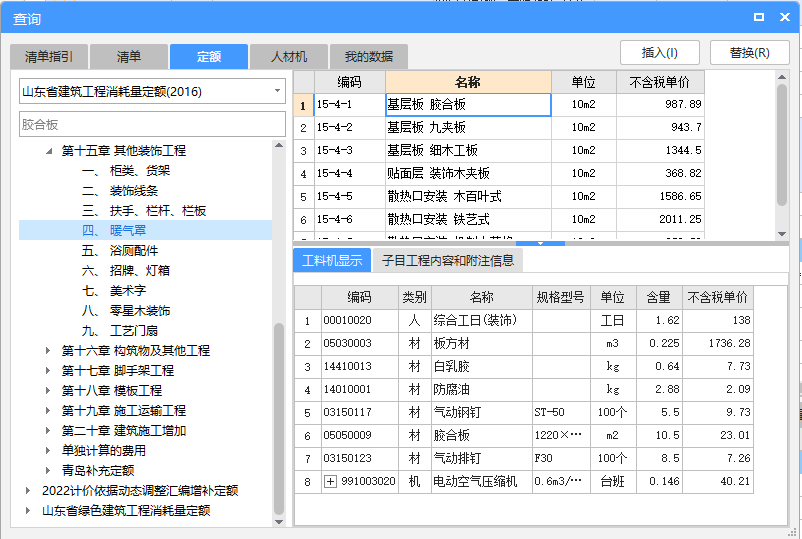Select row 15-4-1 基层板 胶合板
The height and width of the screenshot is (539, 802).
click(x=499, y=105)
